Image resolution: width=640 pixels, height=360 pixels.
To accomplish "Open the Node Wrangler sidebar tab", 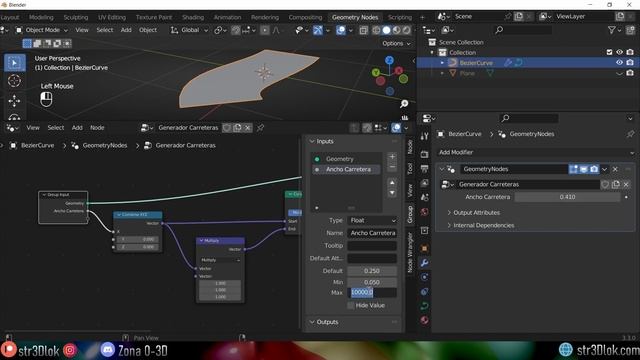I will (410, 253).
